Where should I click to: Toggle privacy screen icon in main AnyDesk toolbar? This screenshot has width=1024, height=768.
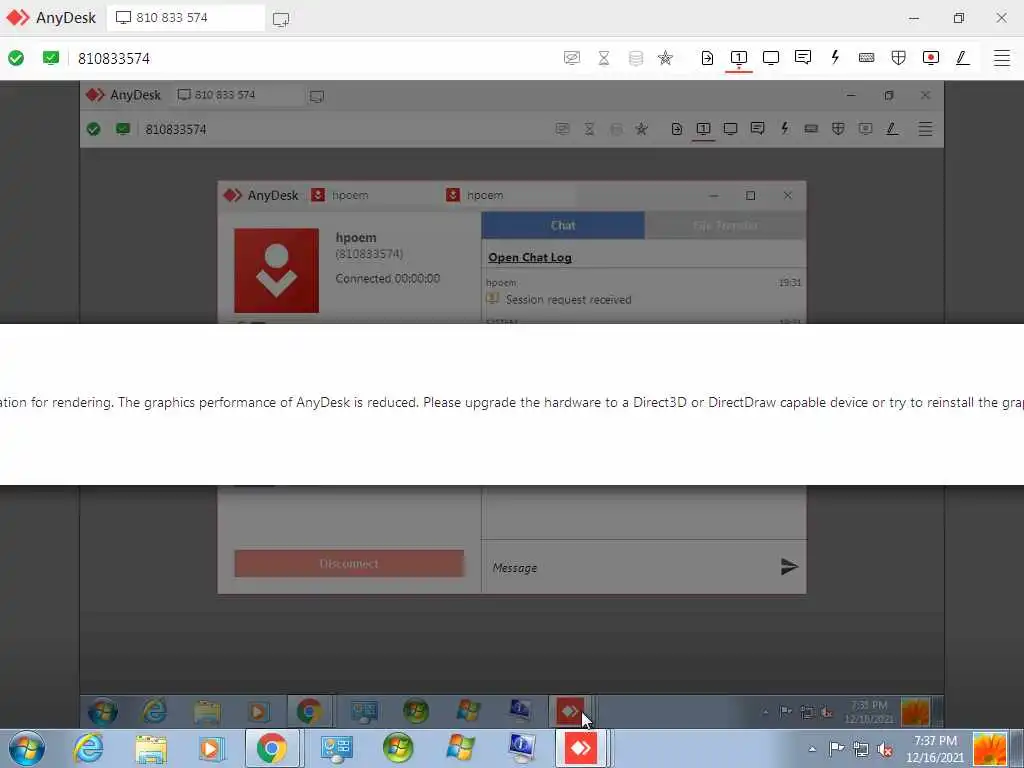coord(571,58)
